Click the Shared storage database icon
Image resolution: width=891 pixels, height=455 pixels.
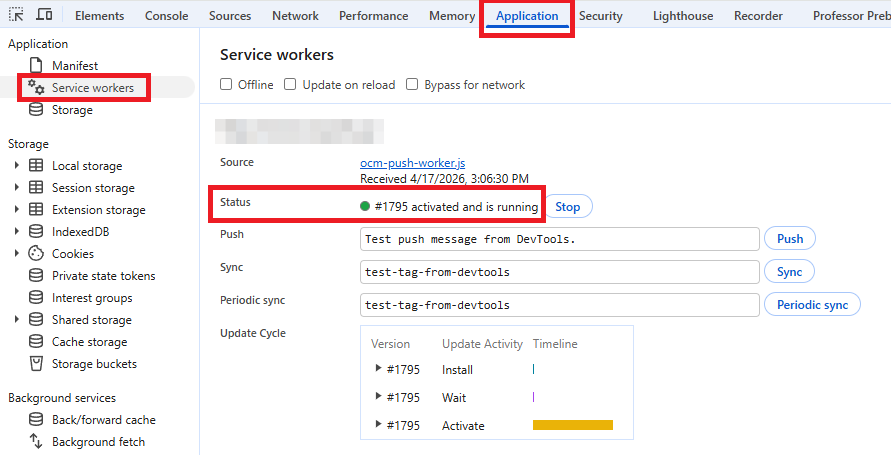click(36, 320)
